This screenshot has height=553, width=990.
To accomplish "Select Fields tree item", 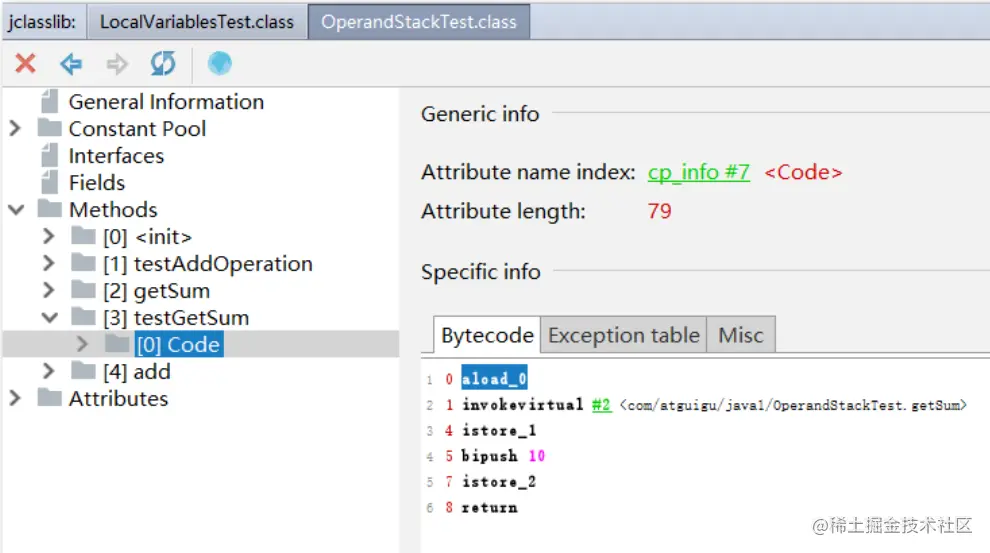I will [97, 183].
